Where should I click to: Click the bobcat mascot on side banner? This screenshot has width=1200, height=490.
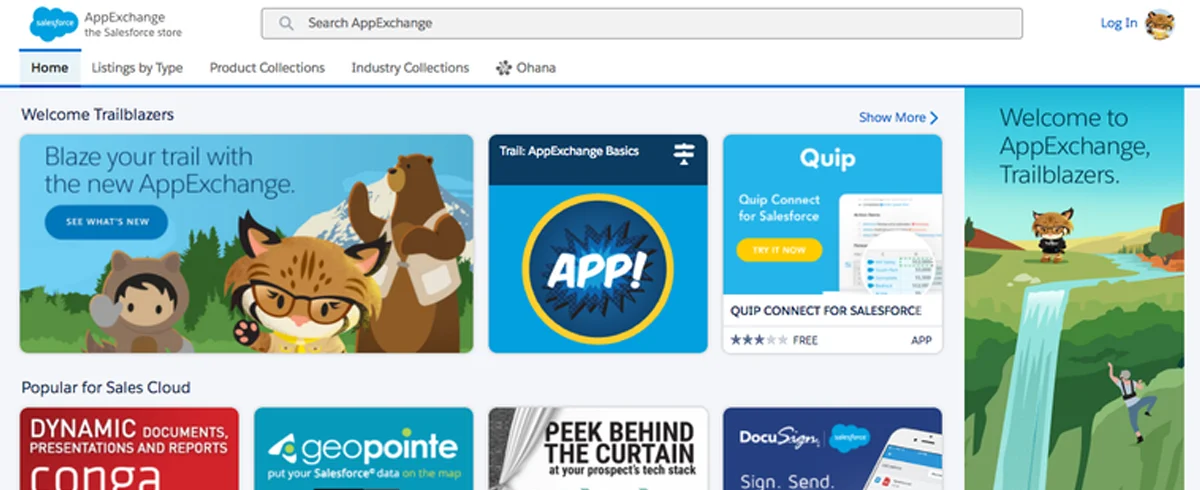coord(1052,235)
